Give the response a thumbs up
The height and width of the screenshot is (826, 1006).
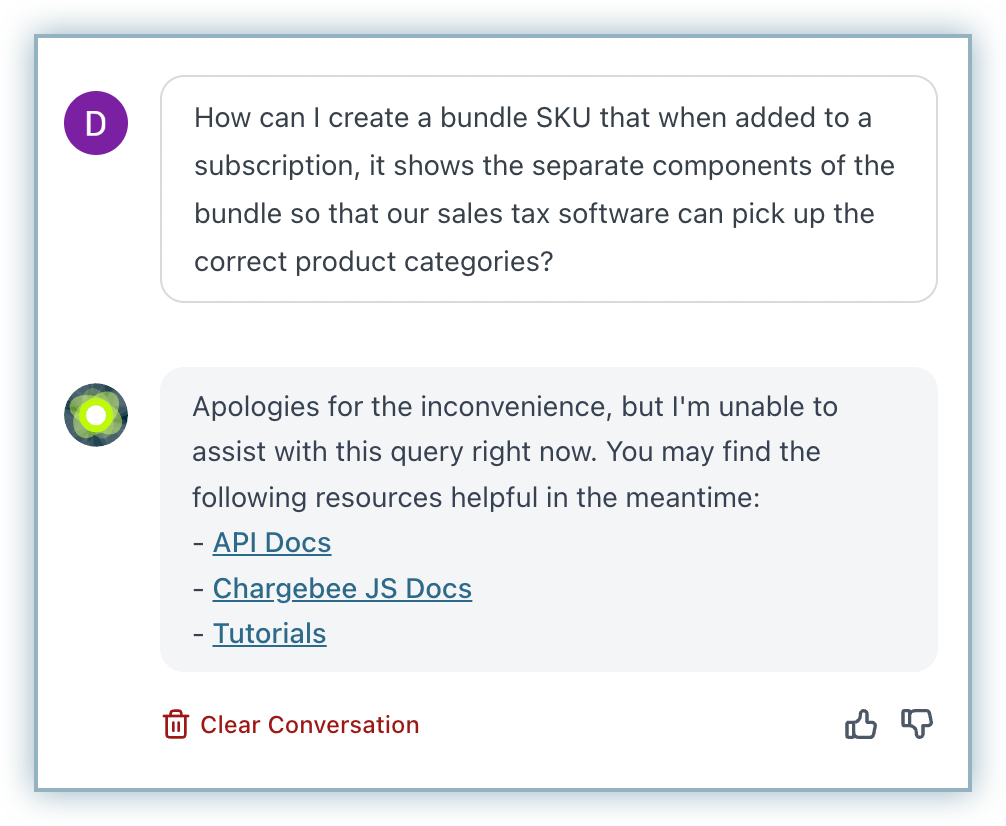[860, 725]
